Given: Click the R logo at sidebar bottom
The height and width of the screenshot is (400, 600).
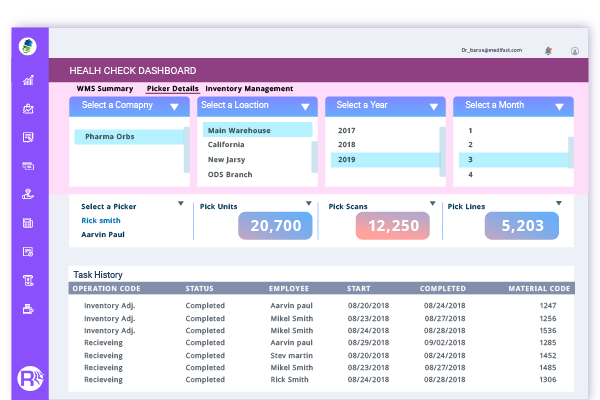Looking at the screenshot, I should tap(29, 378).
